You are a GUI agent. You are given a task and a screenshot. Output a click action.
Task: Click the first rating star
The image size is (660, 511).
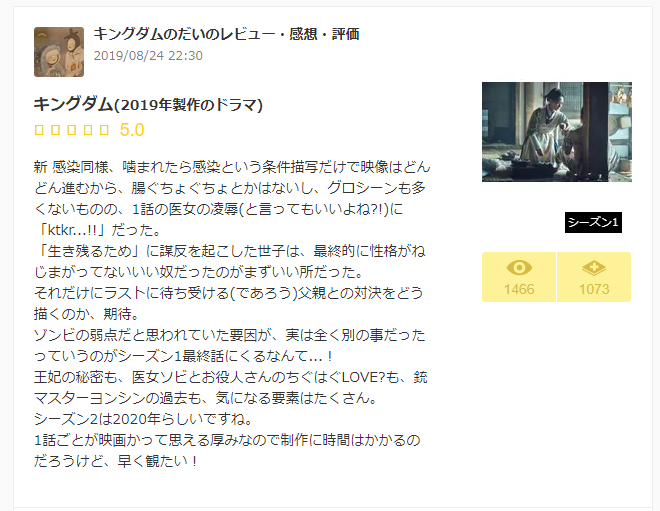39,130
